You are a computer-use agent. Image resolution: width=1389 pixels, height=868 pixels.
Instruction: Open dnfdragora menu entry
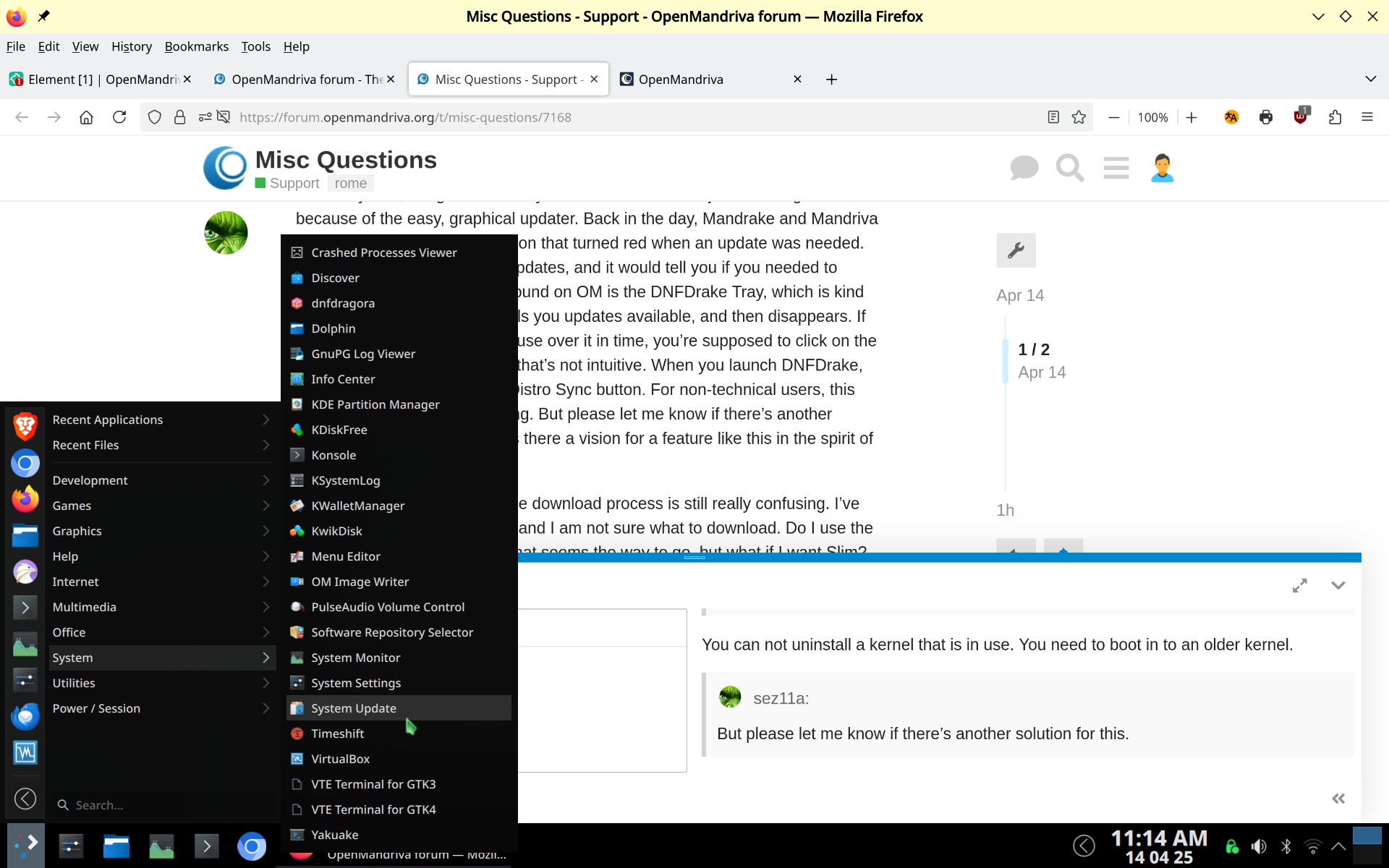point(399,303)
